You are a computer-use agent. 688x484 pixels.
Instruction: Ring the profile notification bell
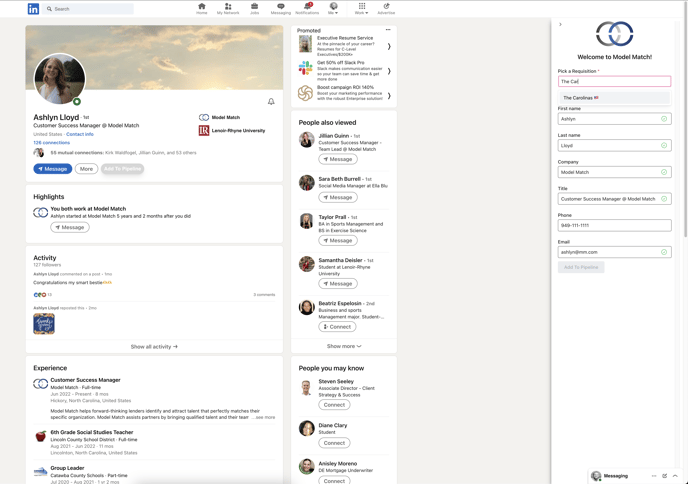pyautogui.click(x=271, y=102)
